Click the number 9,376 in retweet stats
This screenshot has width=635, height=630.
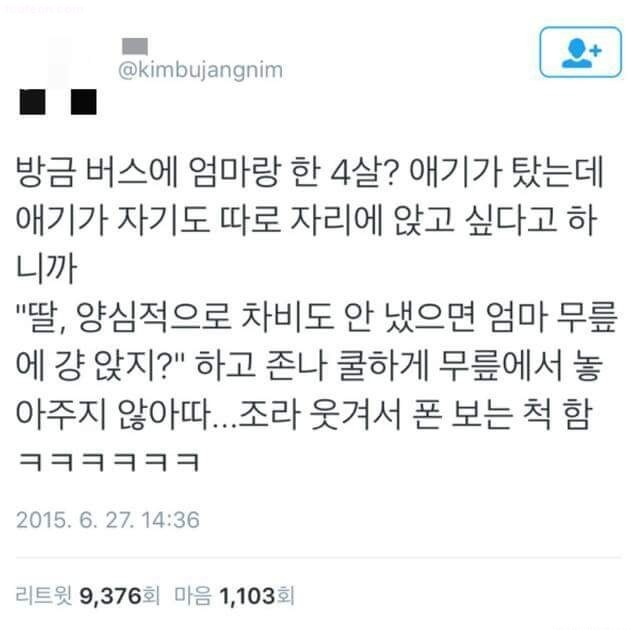(x=110, y=596)
